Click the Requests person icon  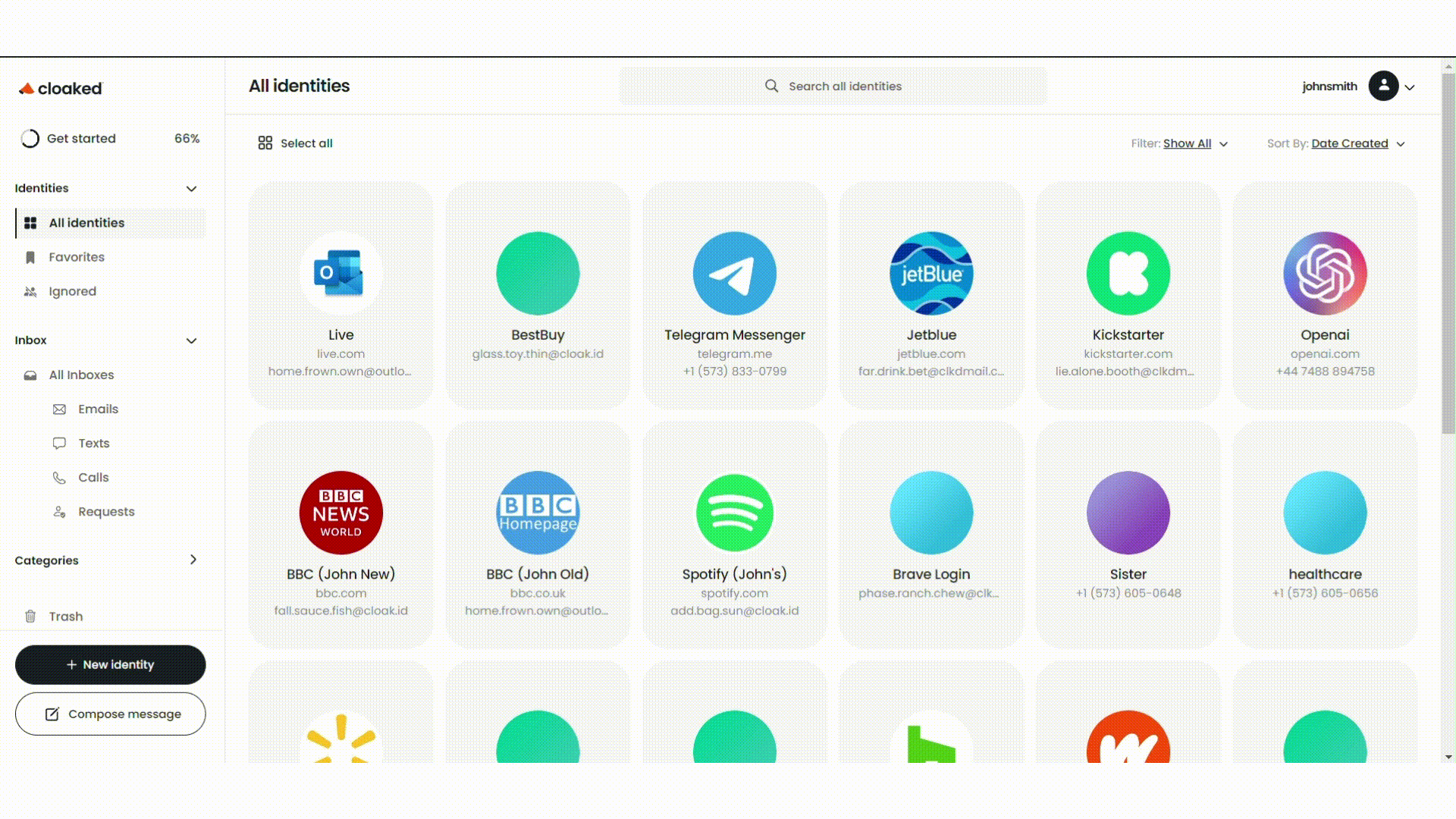point(59,512)
